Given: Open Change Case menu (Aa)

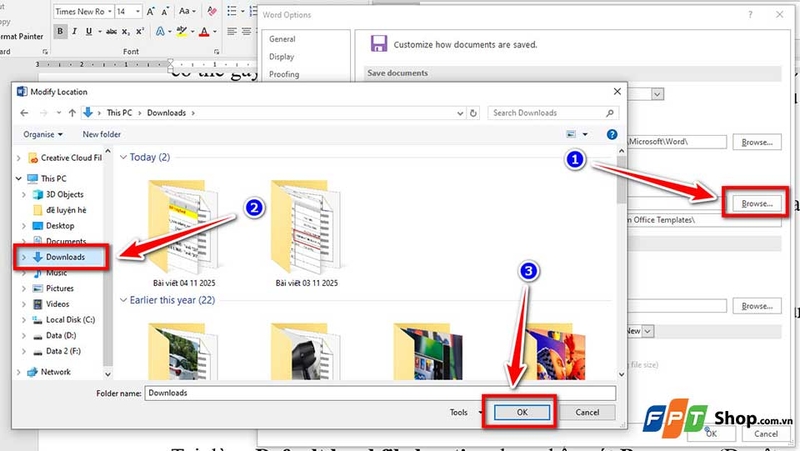Looking at the screenshot, I should pos(187,11).
